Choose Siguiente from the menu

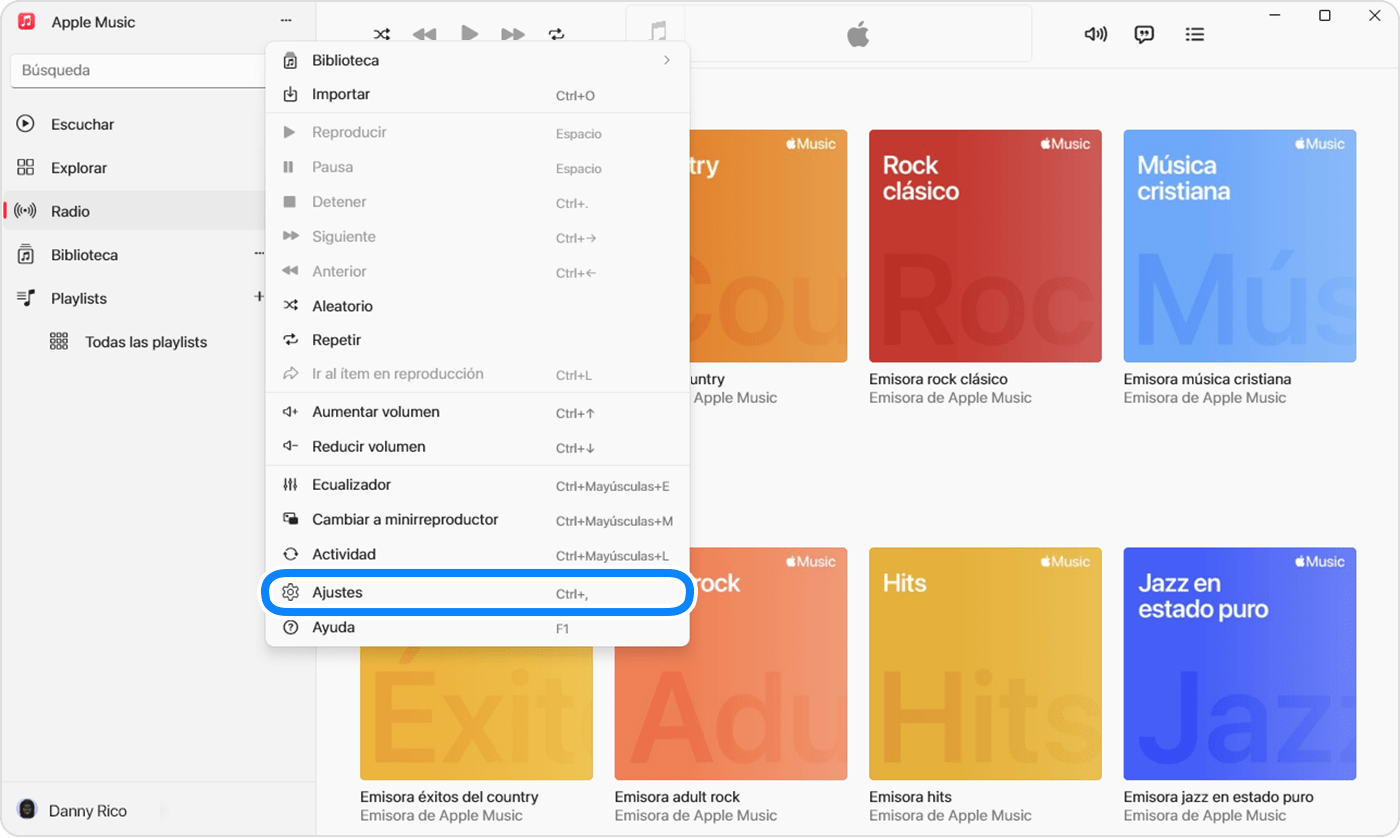click(x=477, y=237)
